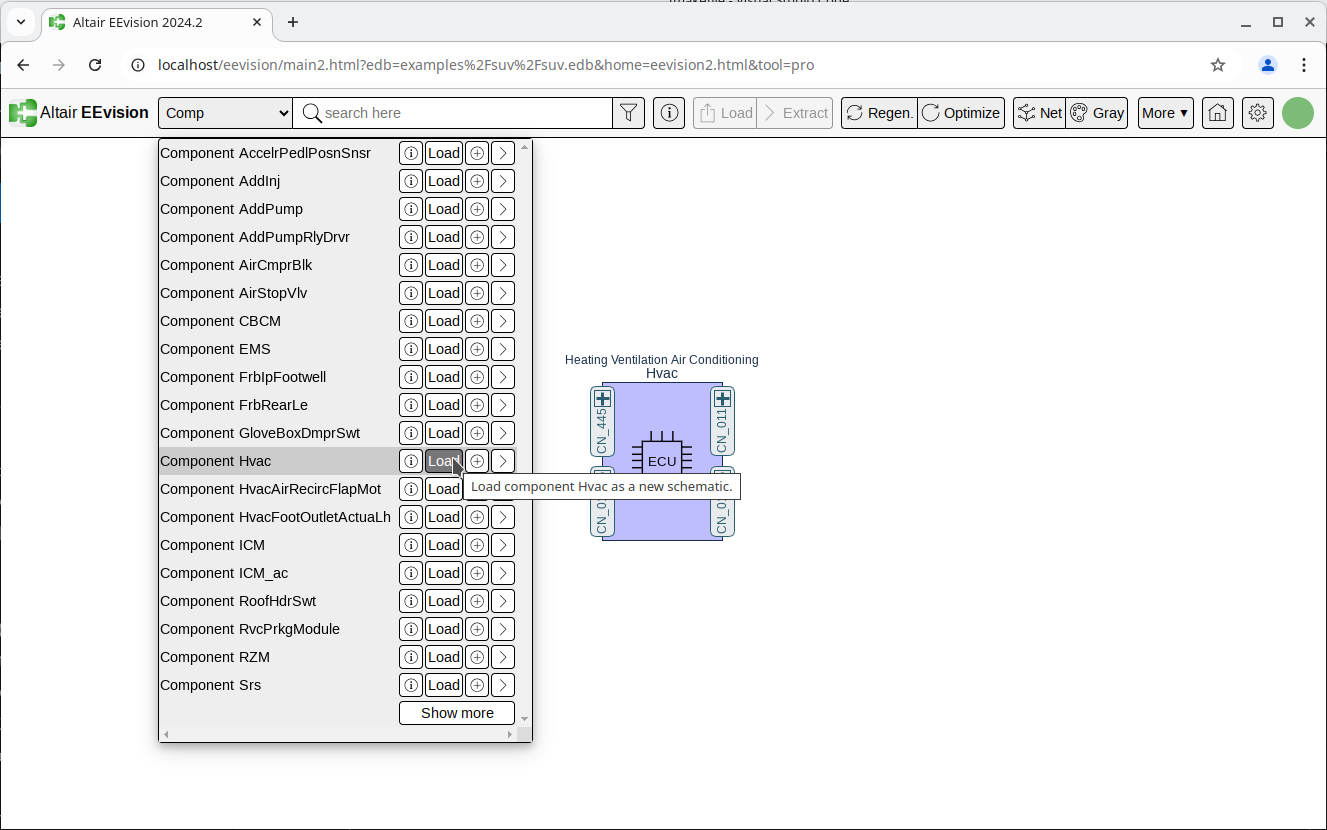Open the info icon in the toolbar

(x=668, y=113)
